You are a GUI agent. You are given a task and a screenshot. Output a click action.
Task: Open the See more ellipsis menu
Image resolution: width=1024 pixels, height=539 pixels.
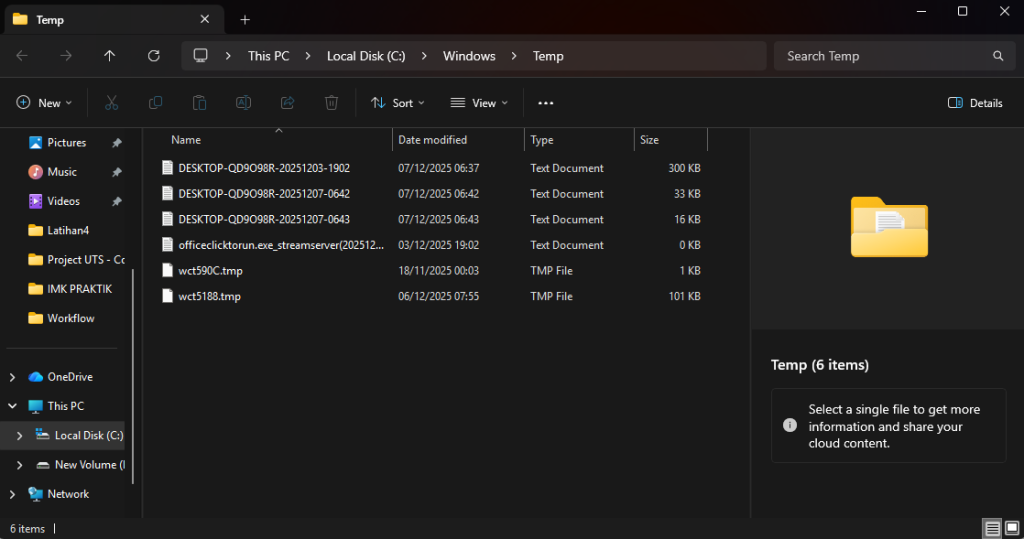(x=545, y=103)
